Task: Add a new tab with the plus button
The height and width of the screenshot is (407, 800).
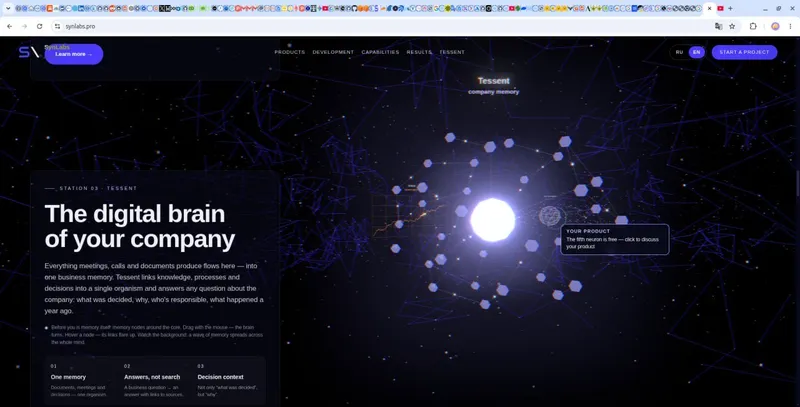Action: (730, 8)
